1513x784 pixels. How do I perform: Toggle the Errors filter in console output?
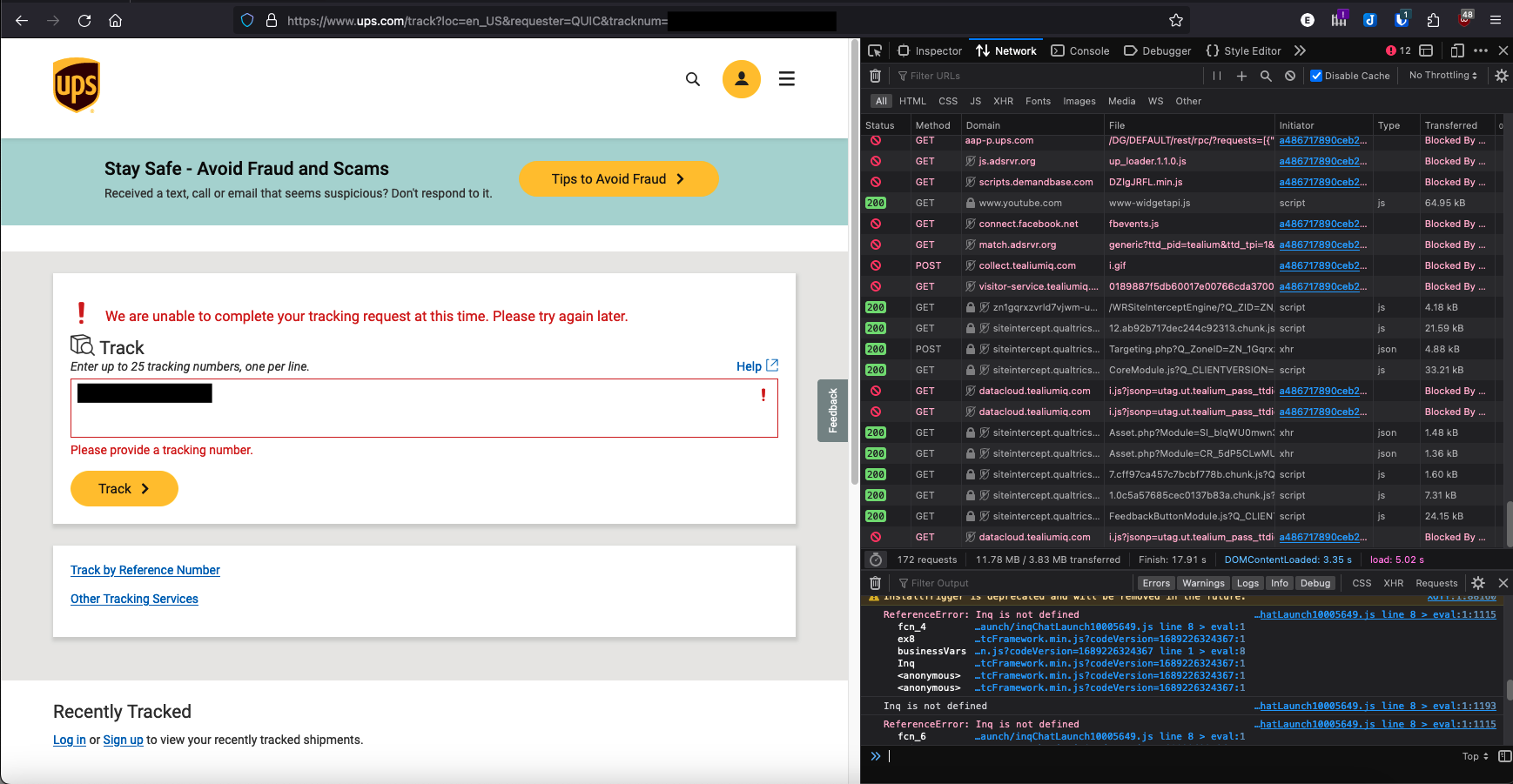[1156, 583]
